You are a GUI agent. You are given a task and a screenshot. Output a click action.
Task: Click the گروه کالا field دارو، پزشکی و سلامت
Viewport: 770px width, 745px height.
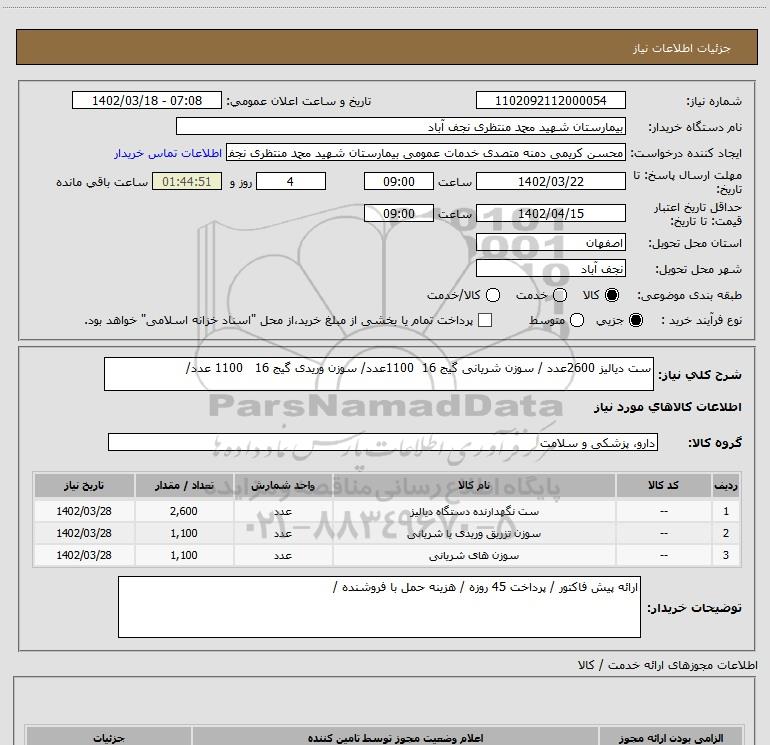383,442
